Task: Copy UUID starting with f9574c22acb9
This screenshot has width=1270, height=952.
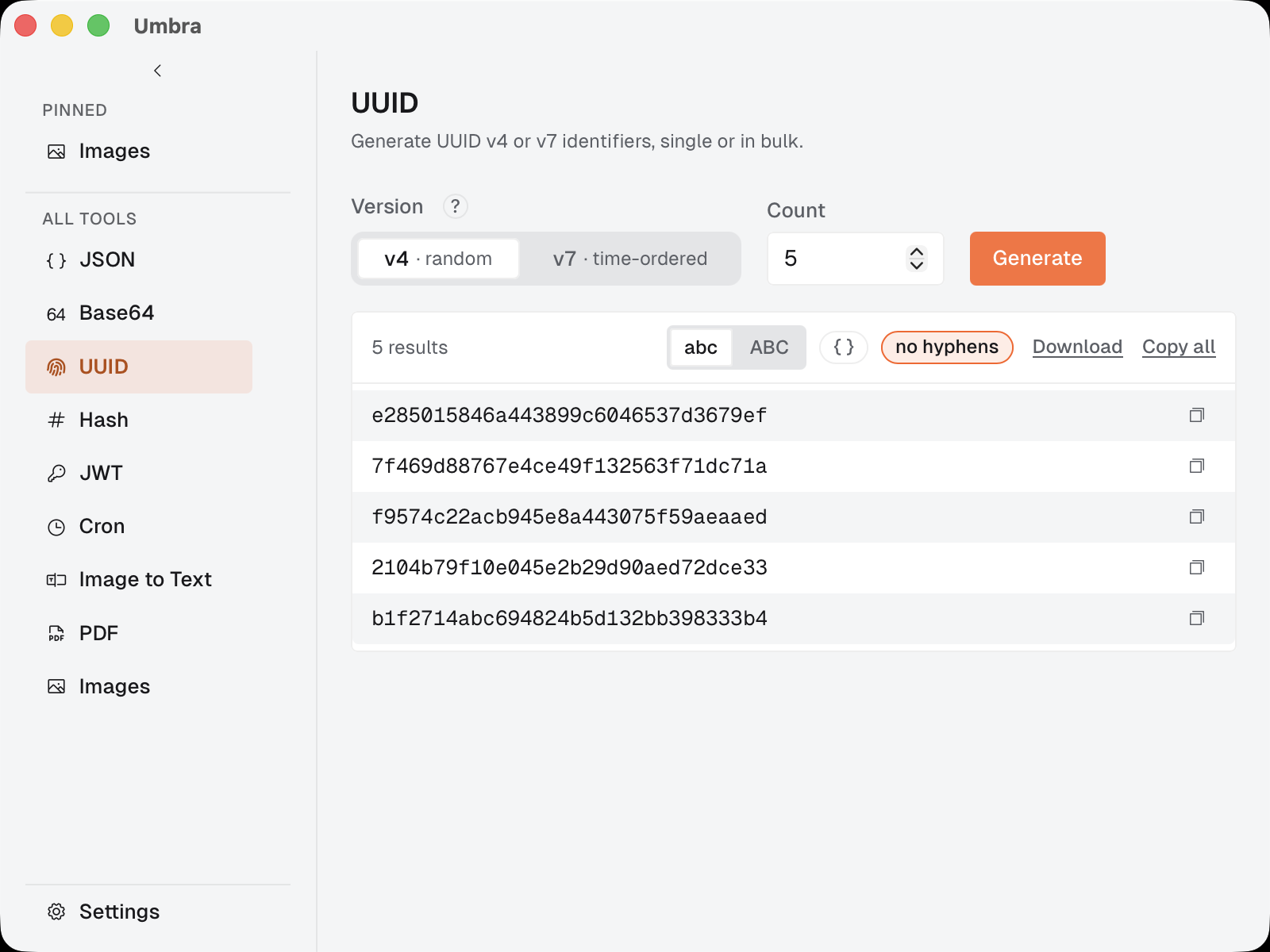Action: point(1197,516)
